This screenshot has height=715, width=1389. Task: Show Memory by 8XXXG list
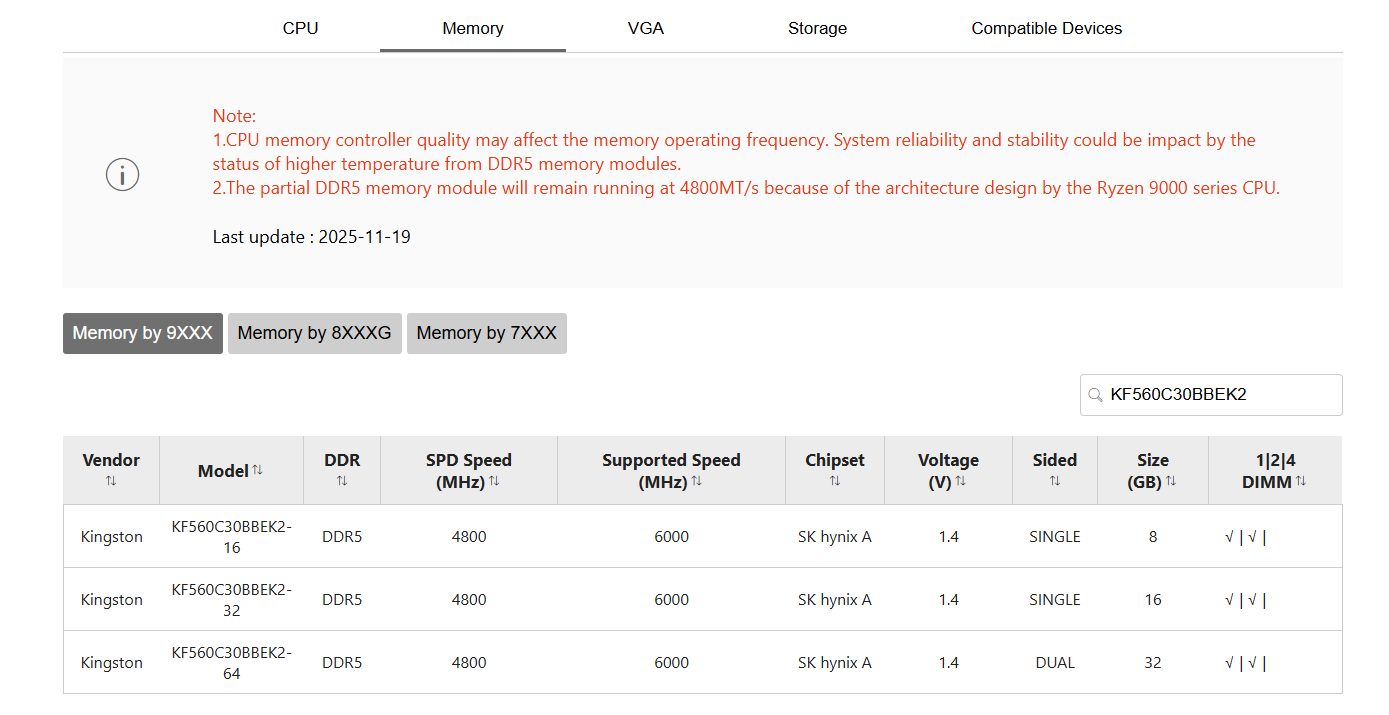pos(315,333)
